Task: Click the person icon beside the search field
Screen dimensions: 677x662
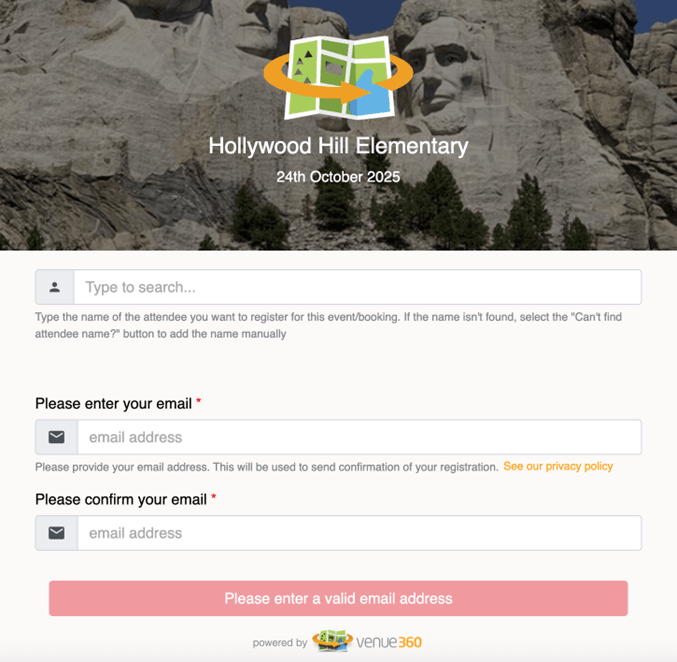Action: click(x=54, y=287)
